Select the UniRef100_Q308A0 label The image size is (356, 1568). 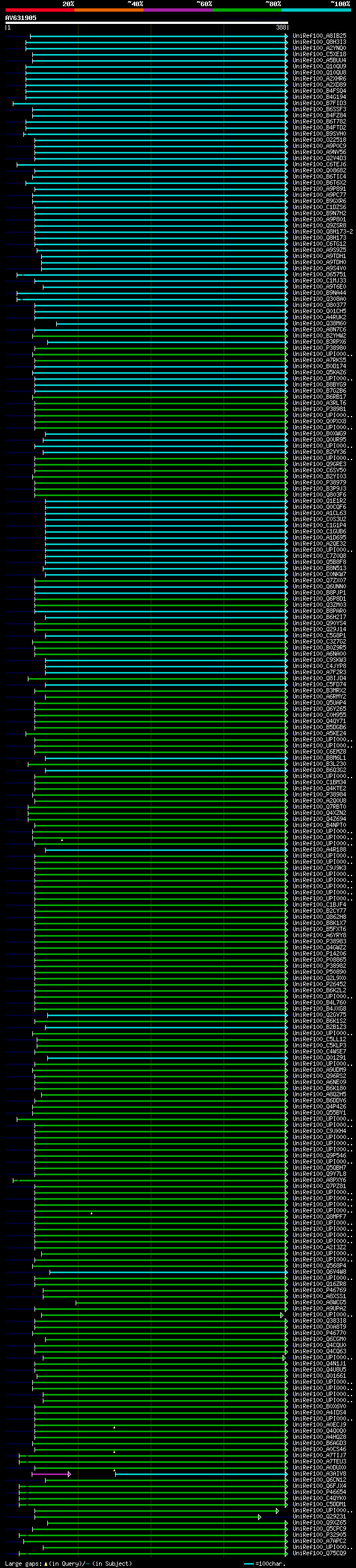(319, 299)
